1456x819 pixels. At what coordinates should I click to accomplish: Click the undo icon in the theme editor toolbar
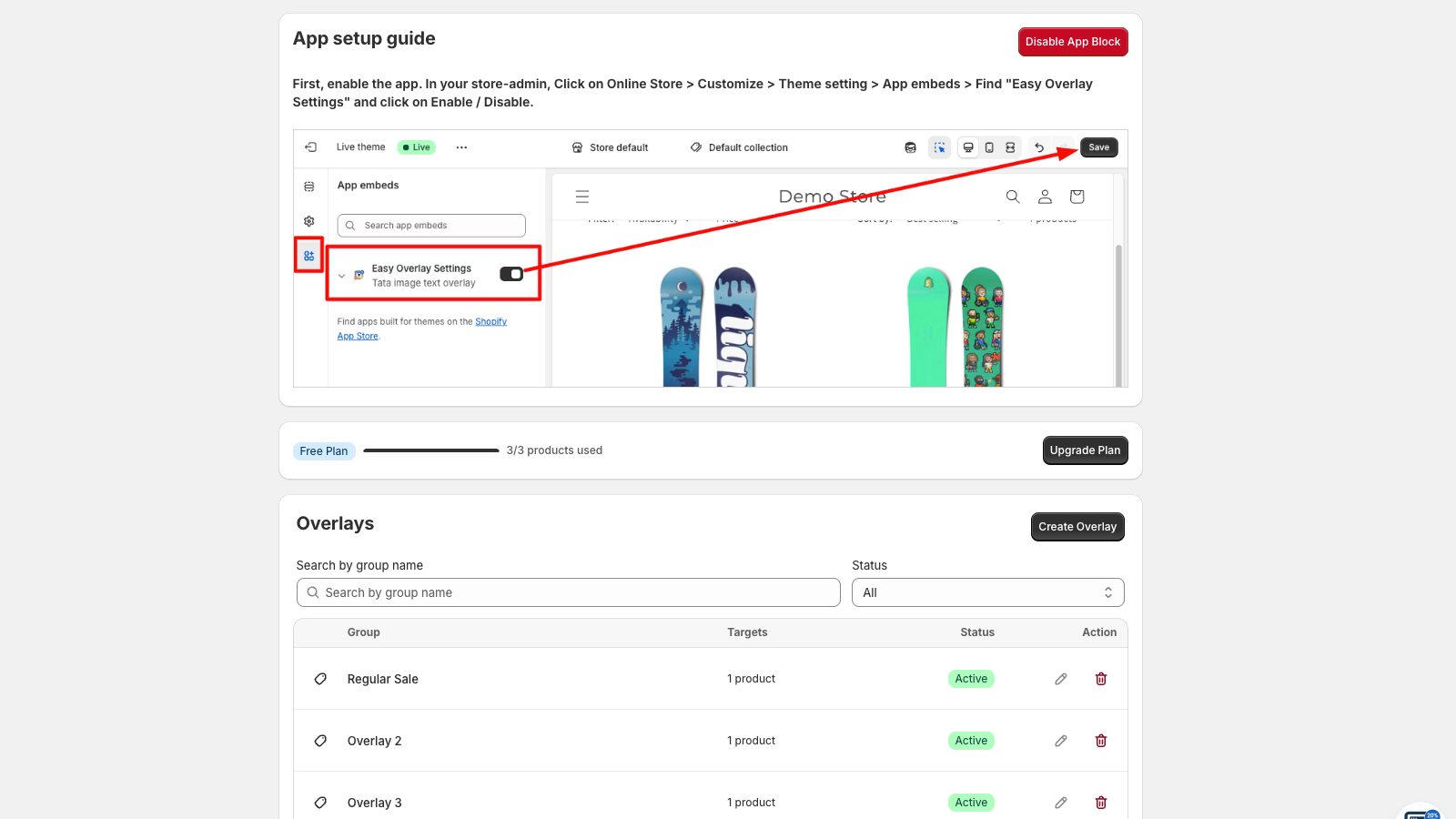point(1039,147)
